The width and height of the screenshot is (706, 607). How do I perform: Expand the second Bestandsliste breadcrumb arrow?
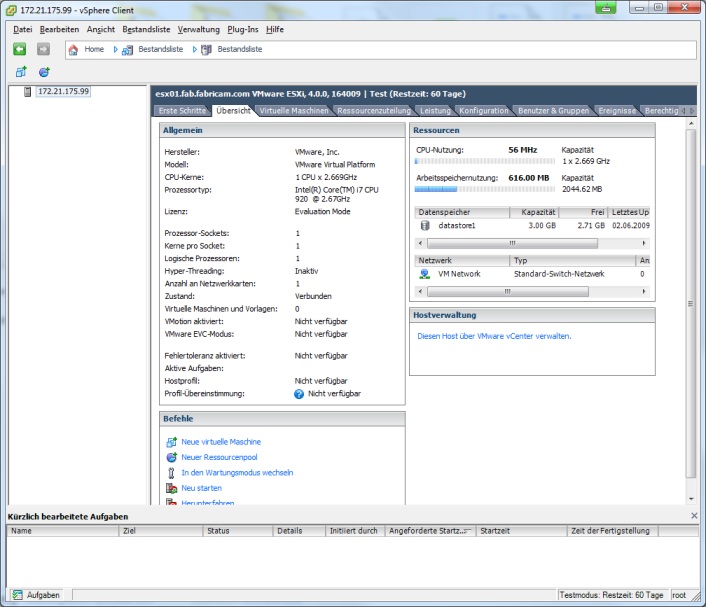pyautogui.click(x=192, y=49)
